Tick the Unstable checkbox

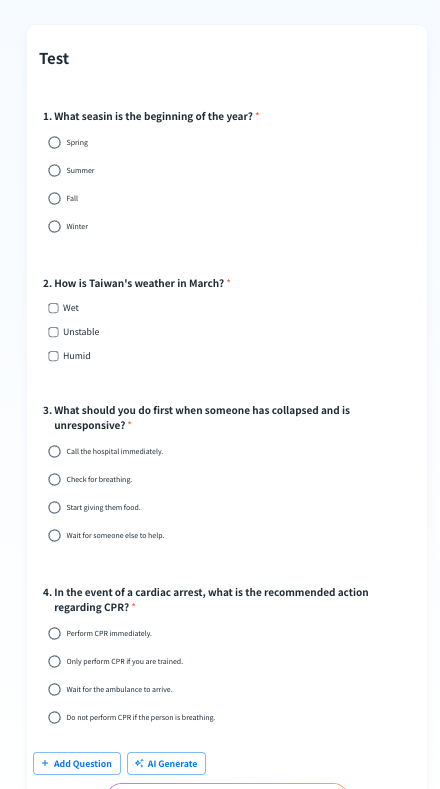(53, 332)
